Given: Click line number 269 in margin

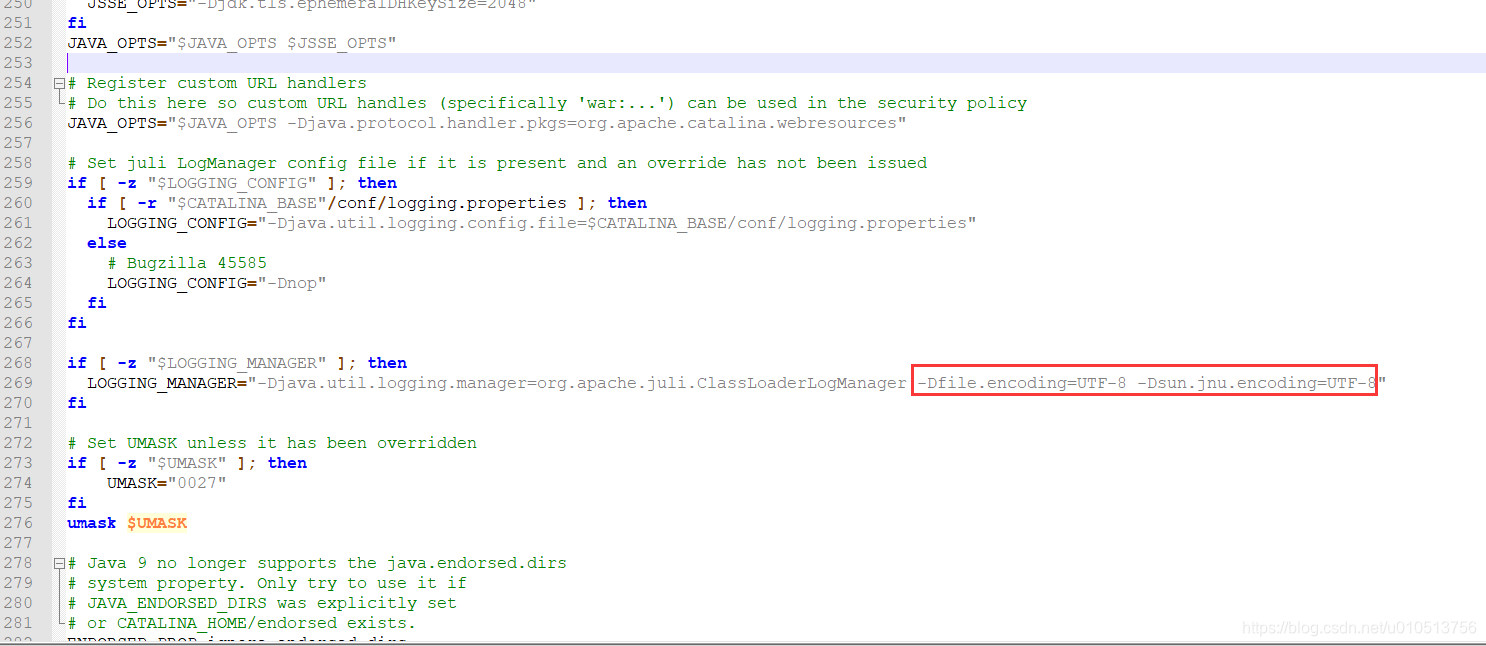Looking at the screenshot, I should pyautogui.click(x=18, y=383).
